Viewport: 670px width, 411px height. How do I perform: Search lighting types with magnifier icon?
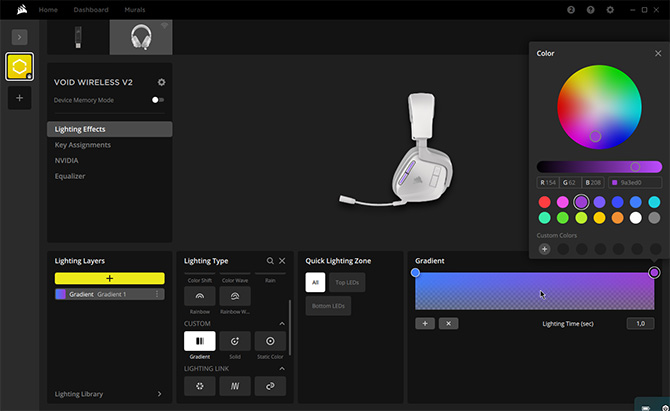270,261
